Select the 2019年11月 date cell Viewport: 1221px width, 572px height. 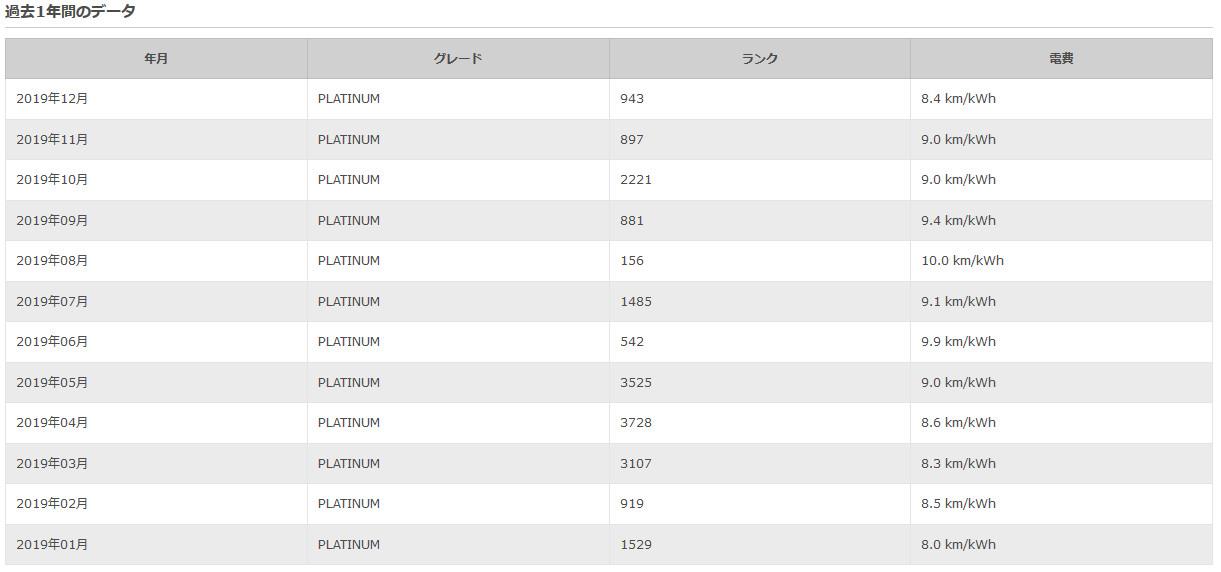156,140
